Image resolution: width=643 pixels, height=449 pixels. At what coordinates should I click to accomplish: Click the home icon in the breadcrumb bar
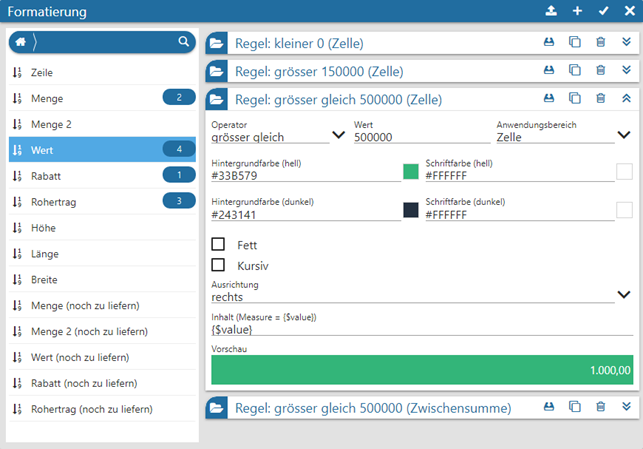[20, 42]
